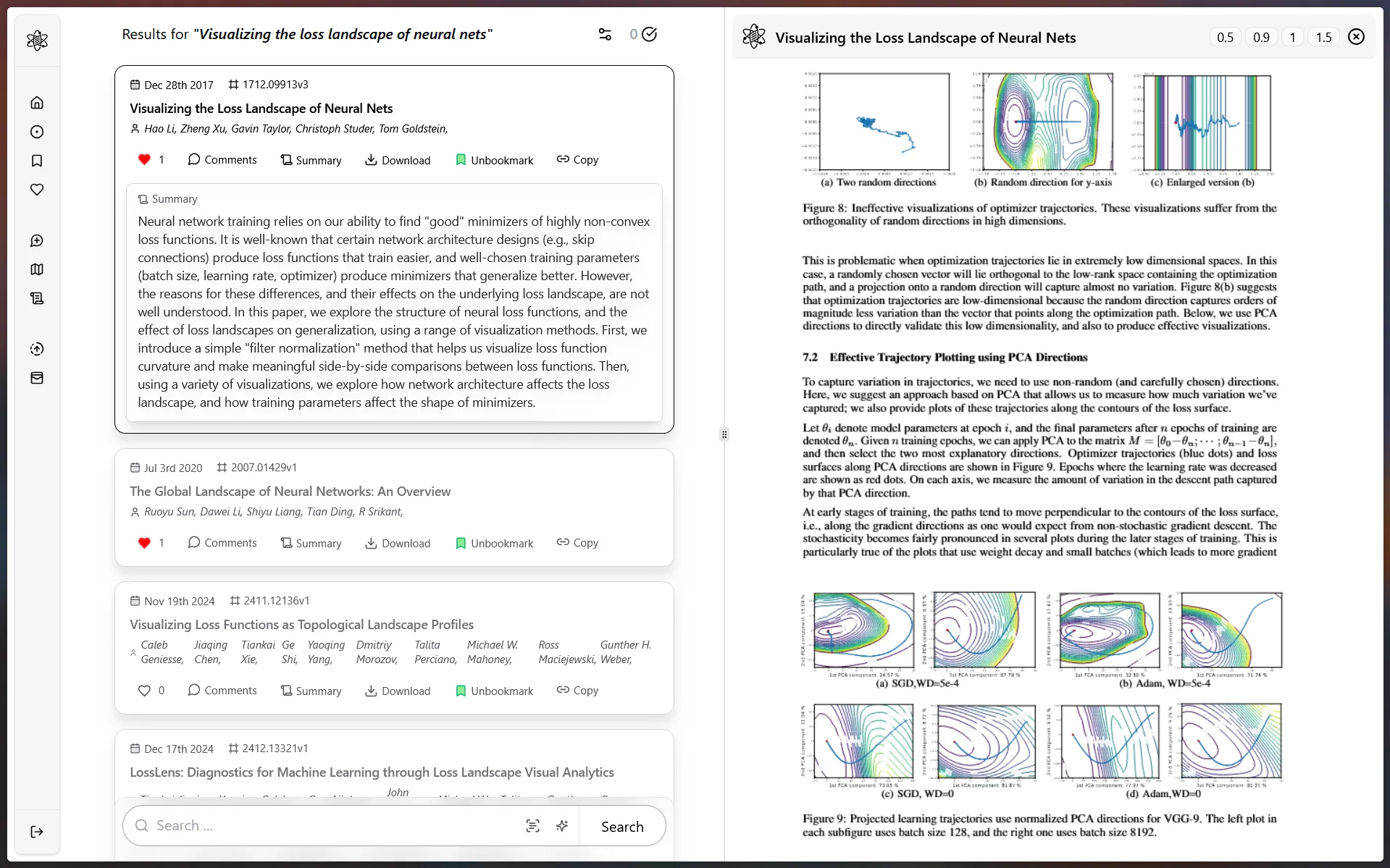Image resolution: width=1390 pixels, height=868 pixels.
Task: Grab the panel divider handle
Action: coord(724,434)
